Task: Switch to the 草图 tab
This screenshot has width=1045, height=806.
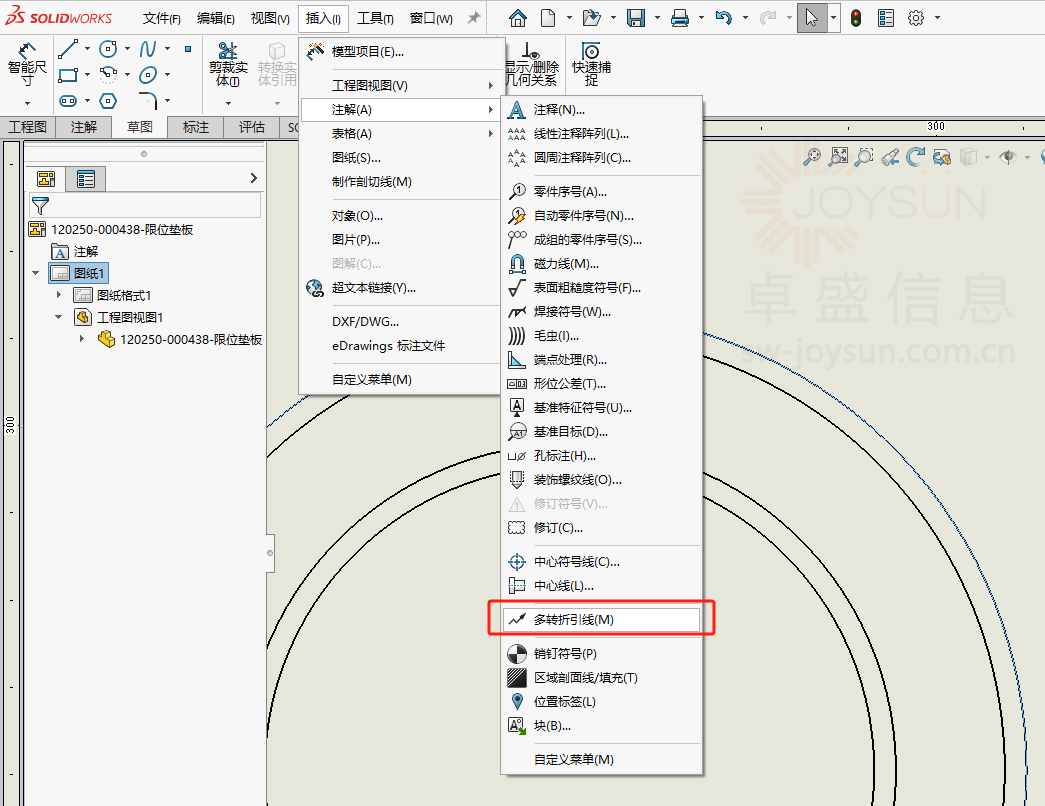Action: click(140, 127)
